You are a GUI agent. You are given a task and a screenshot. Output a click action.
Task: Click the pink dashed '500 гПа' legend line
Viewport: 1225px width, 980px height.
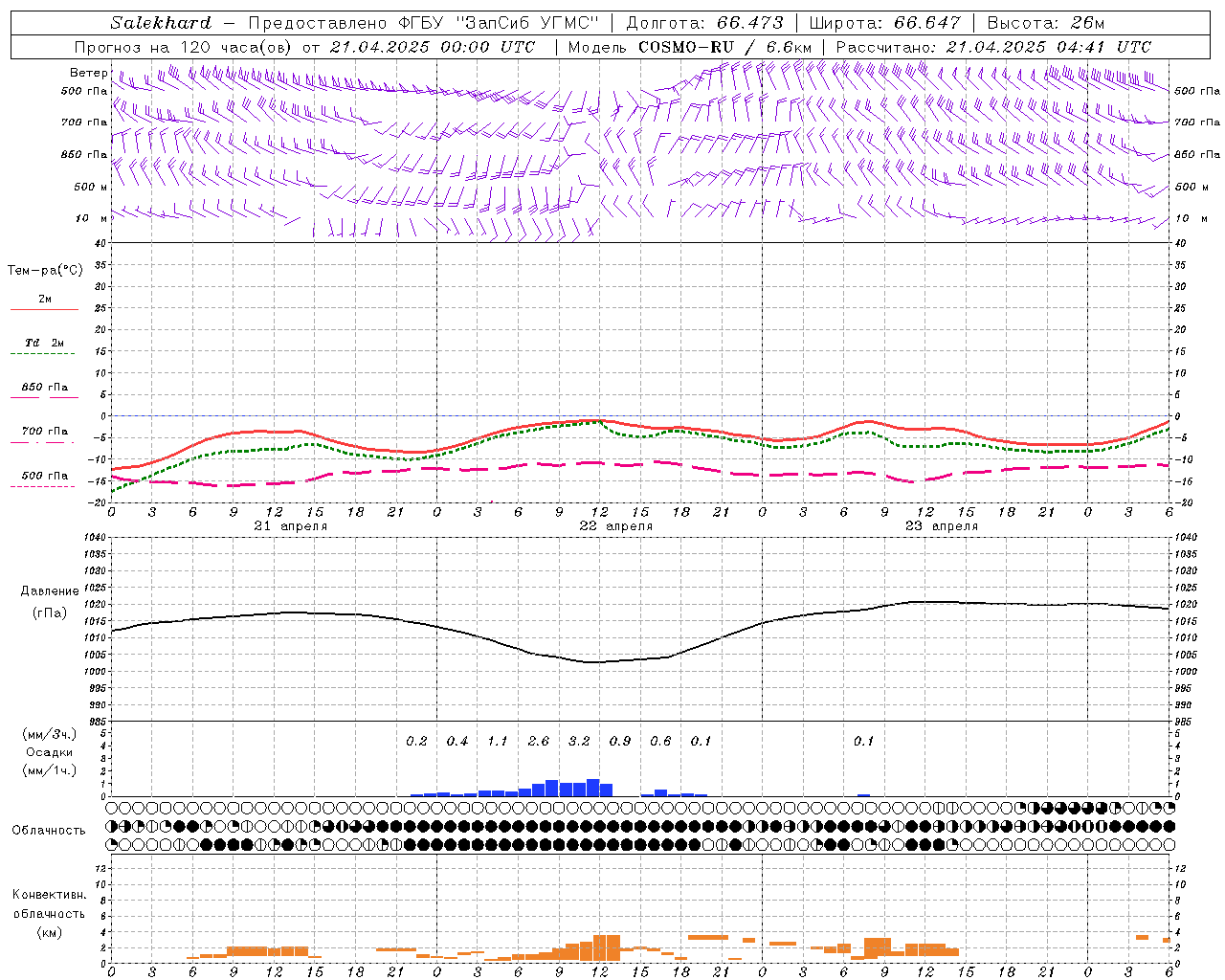click(x=42, y=486)
